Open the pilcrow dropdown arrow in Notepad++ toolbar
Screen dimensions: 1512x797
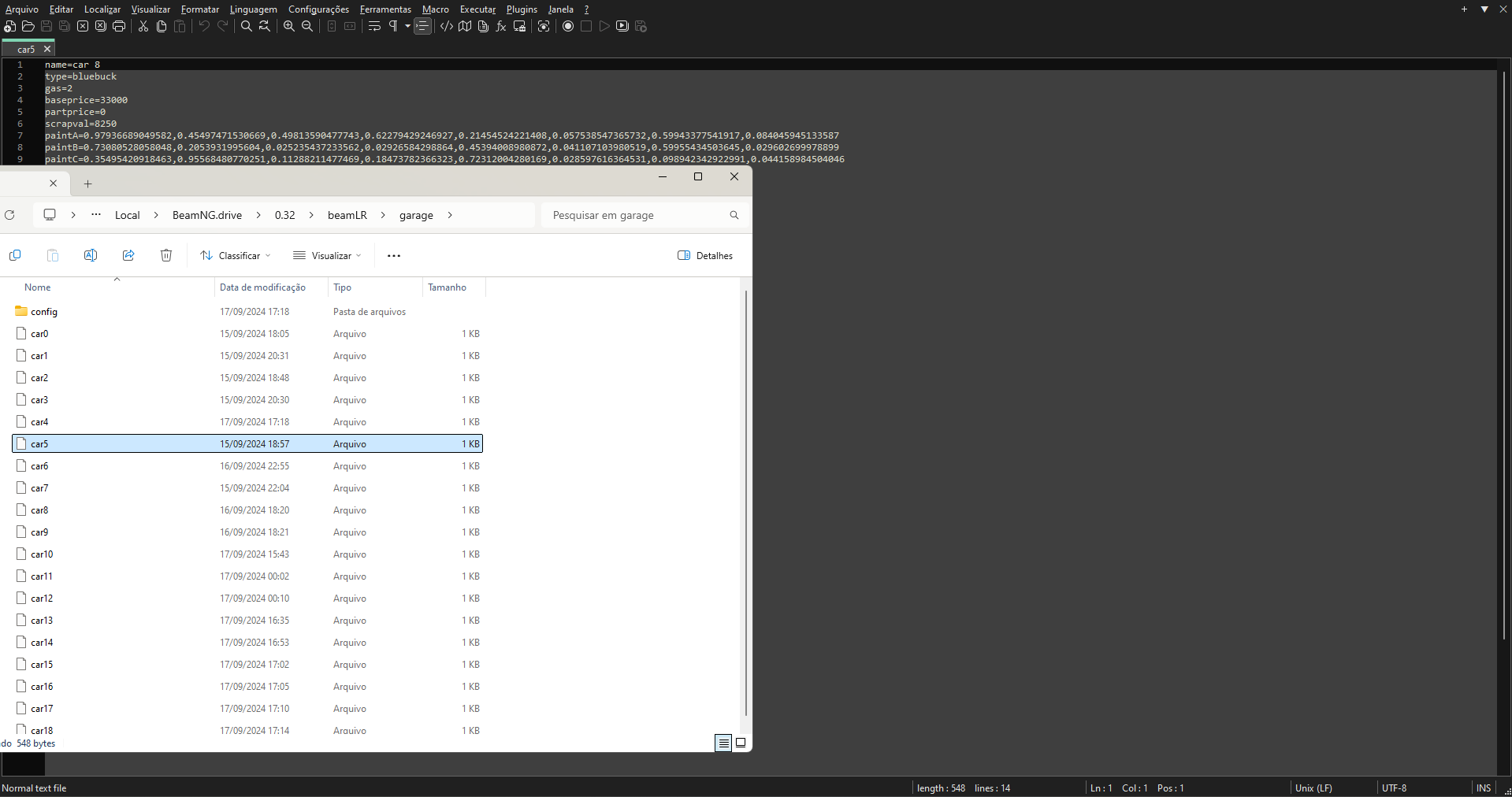(407, 26)
